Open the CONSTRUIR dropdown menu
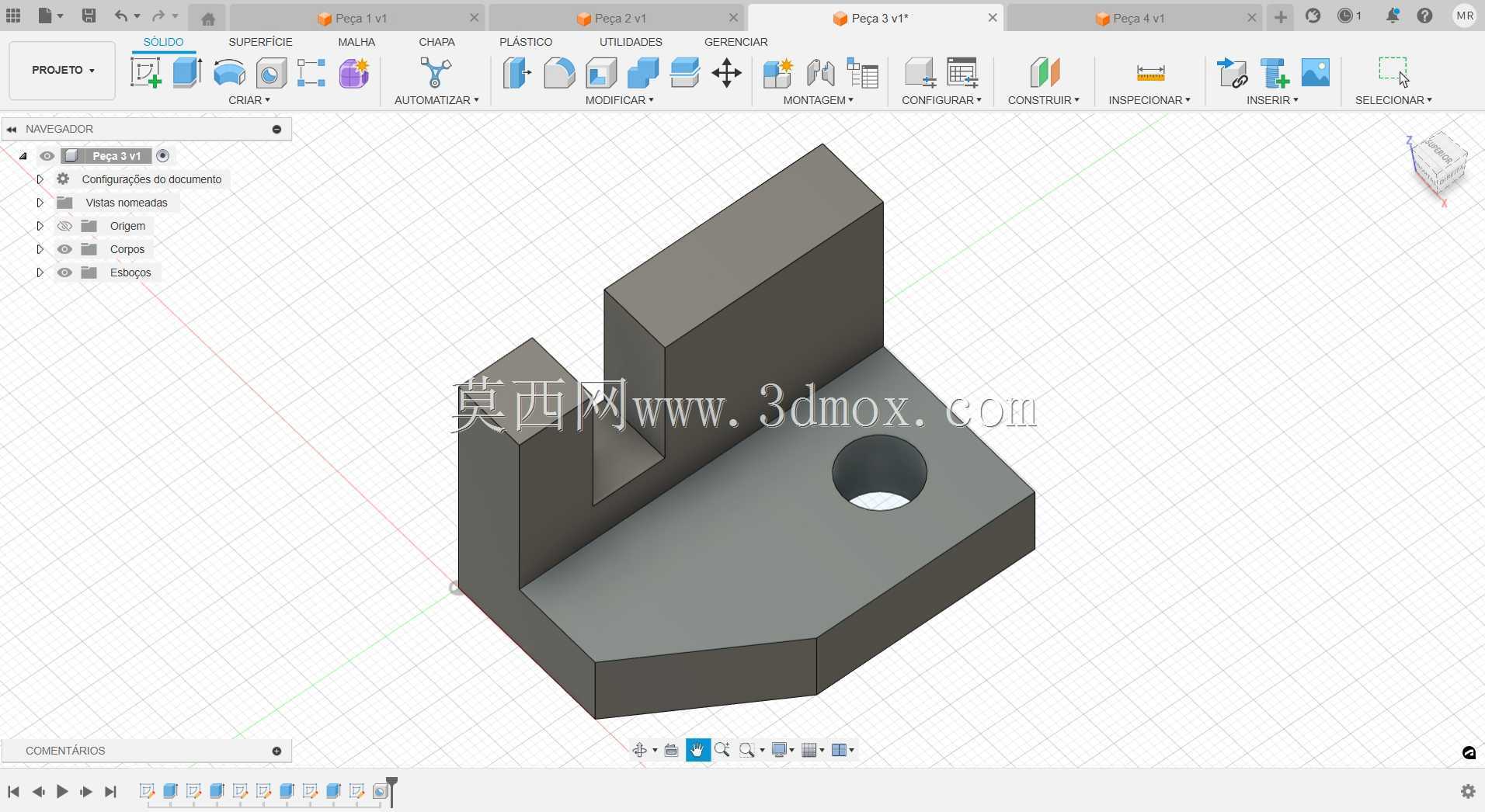This screenshot has height=812, width=1485. pyautogui.click(x=1043, y=100)
